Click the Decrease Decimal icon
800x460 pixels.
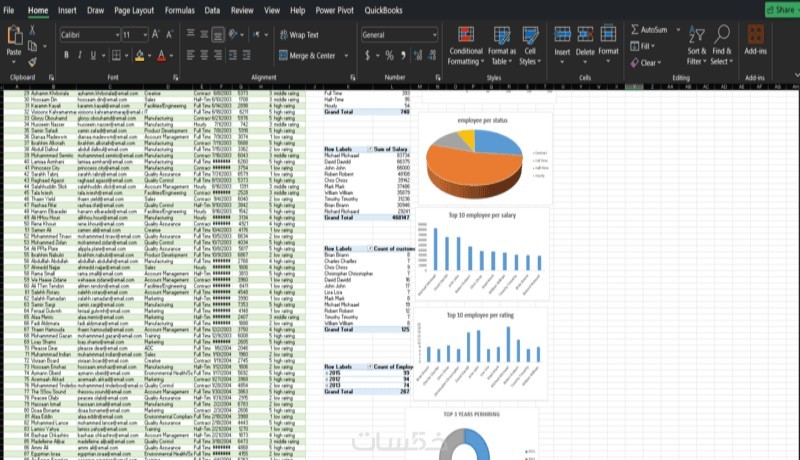click(x=432, y=55)
